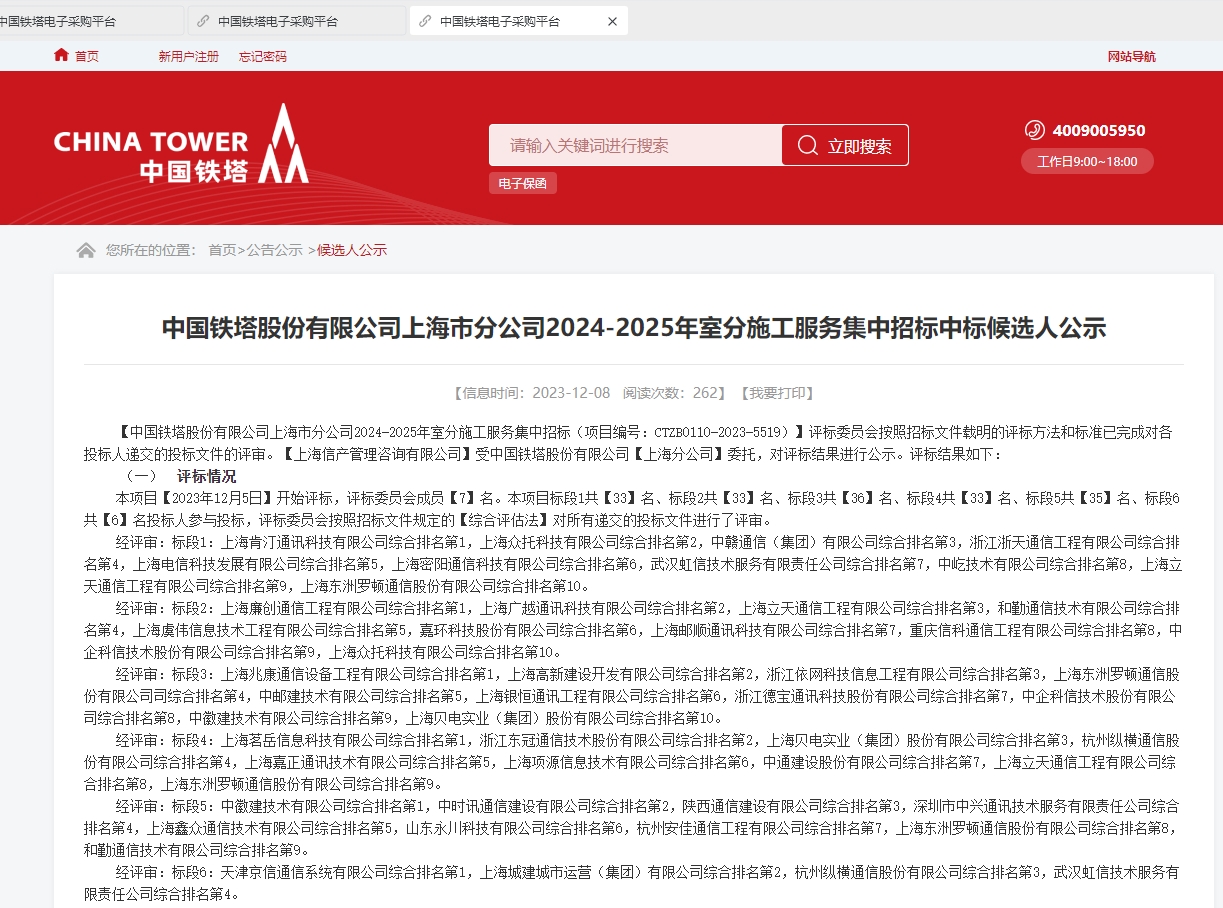1223x908 pixels.
Task: Click （一） 评标情况 section heading
Action: pyautogui.click(x=180, y=476)
